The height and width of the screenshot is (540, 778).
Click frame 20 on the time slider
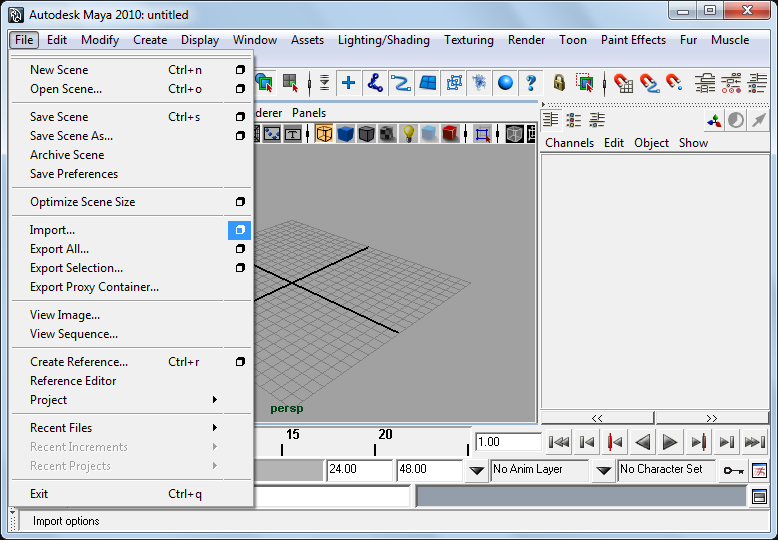click(x=375, y=449)
